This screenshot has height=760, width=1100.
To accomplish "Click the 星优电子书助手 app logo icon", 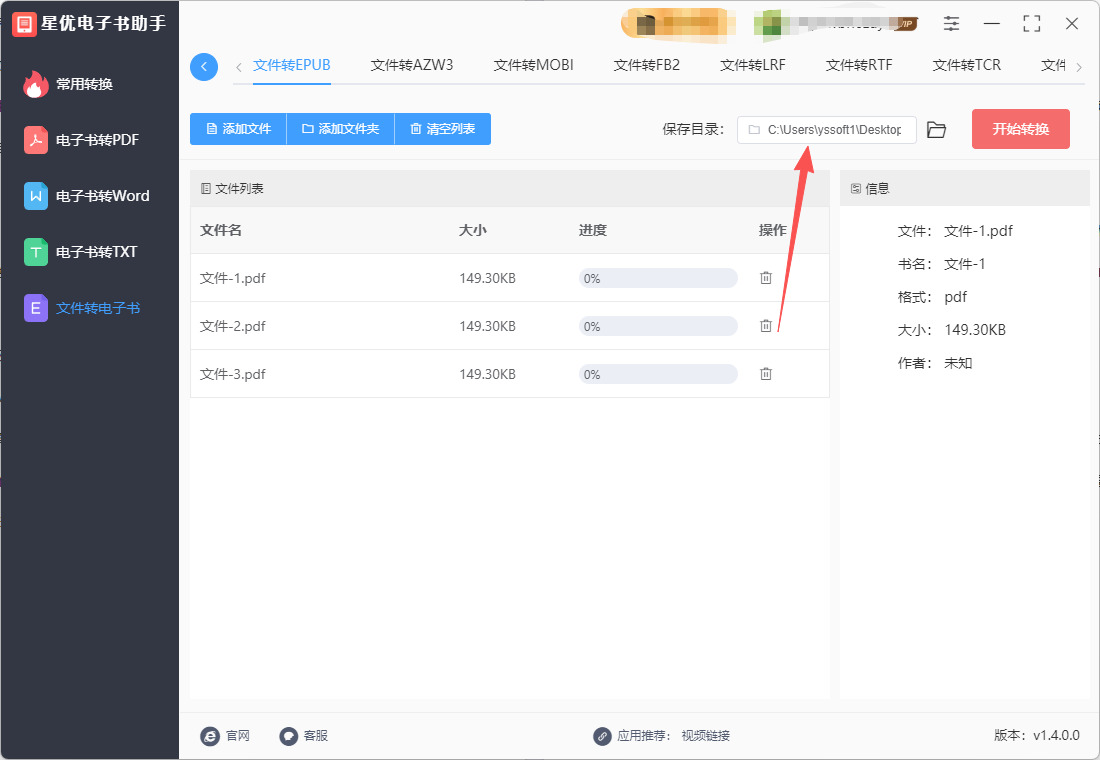I will 24,24.
